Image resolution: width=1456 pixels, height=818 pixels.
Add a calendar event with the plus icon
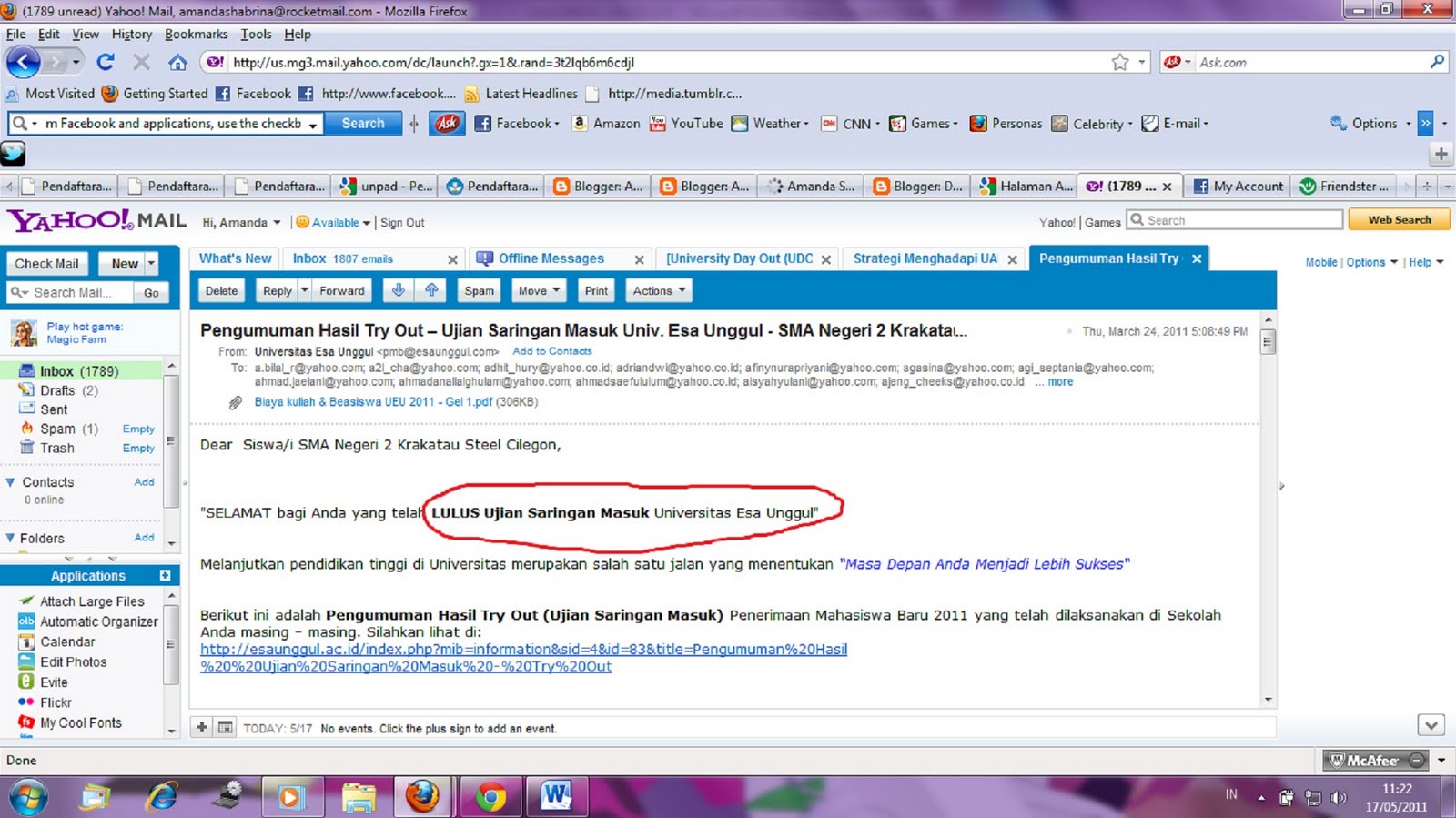(202, 727)
